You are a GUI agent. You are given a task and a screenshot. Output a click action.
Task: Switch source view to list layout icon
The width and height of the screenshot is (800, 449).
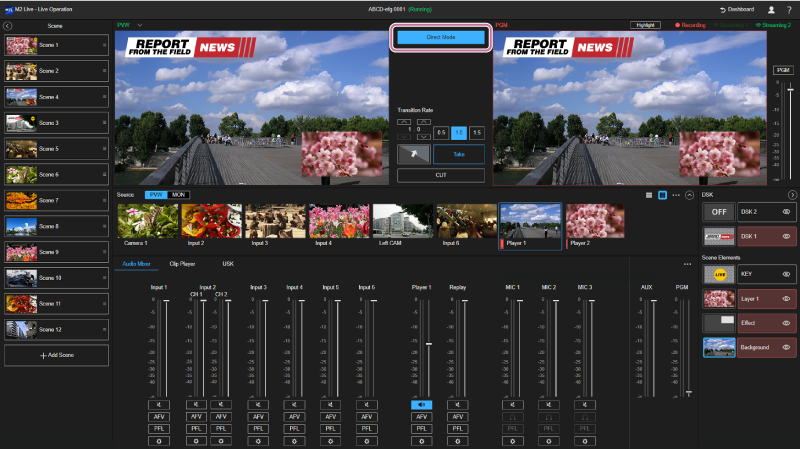pos(649,195)
